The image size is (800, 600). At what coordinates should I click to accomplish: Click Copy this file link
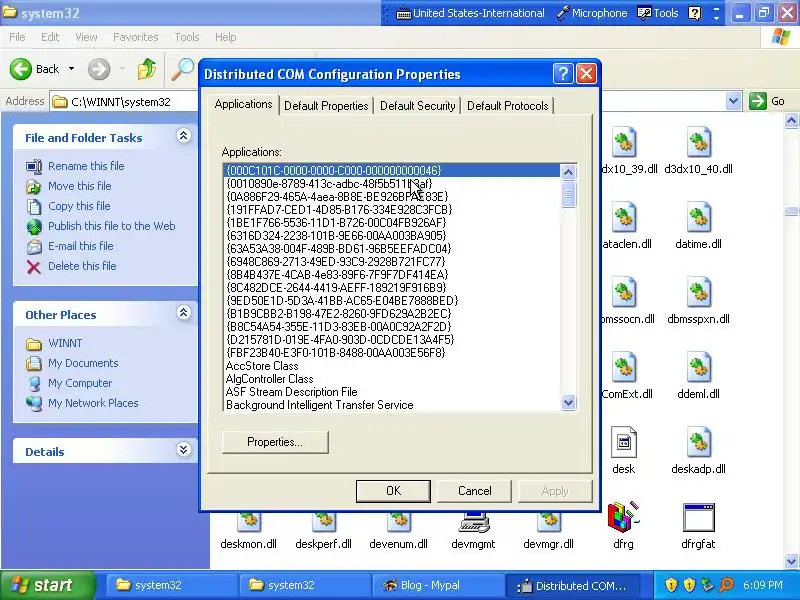point(79,206)
